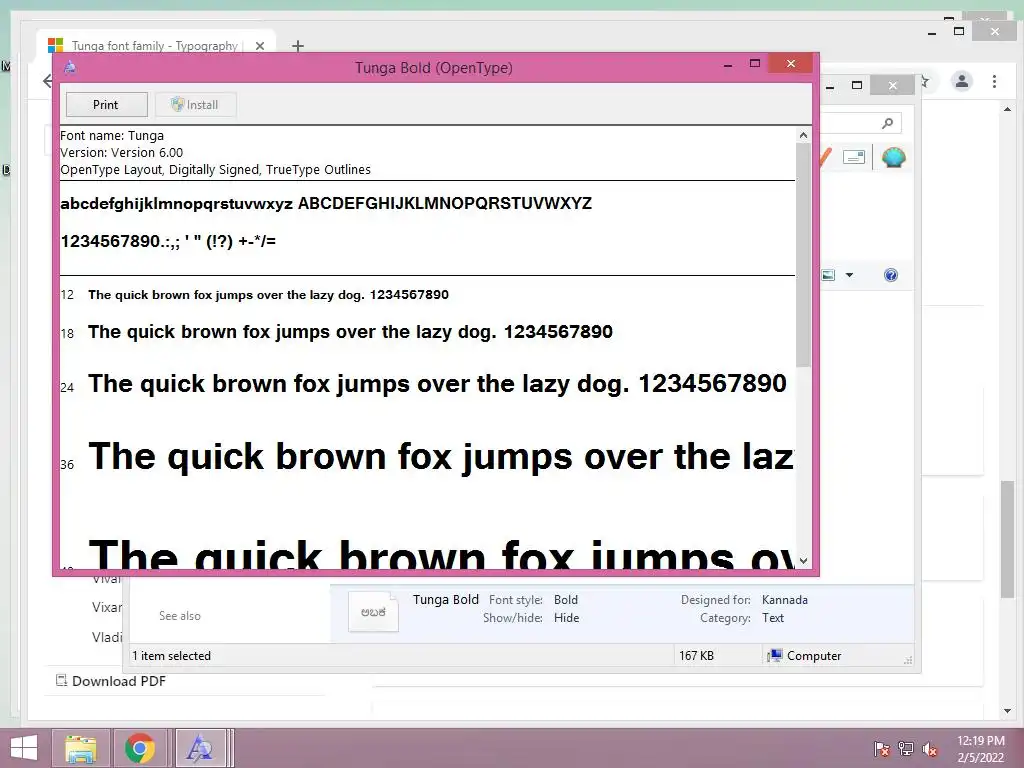Click '1 item selected' status text
Viewport: 1024px width, 768px height.
click(171, 656)
